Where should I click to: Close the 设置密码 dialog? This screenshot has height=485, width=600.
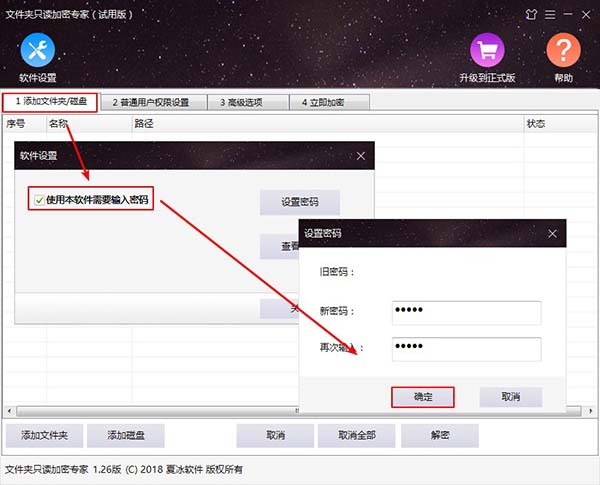click(552, 234)
